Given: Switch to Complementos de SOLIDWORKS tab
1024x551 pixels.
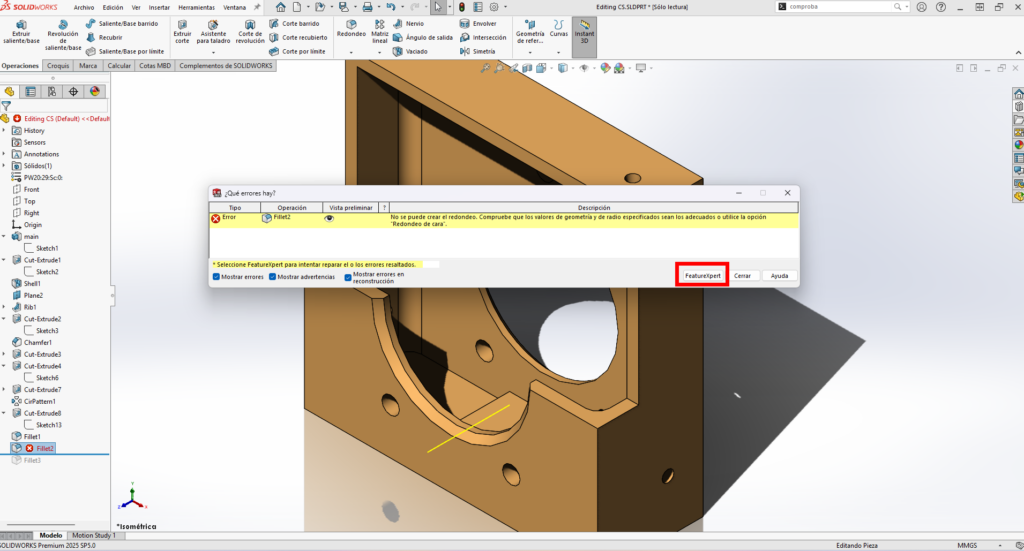Looking at the screenshot, I should (226, 65).
